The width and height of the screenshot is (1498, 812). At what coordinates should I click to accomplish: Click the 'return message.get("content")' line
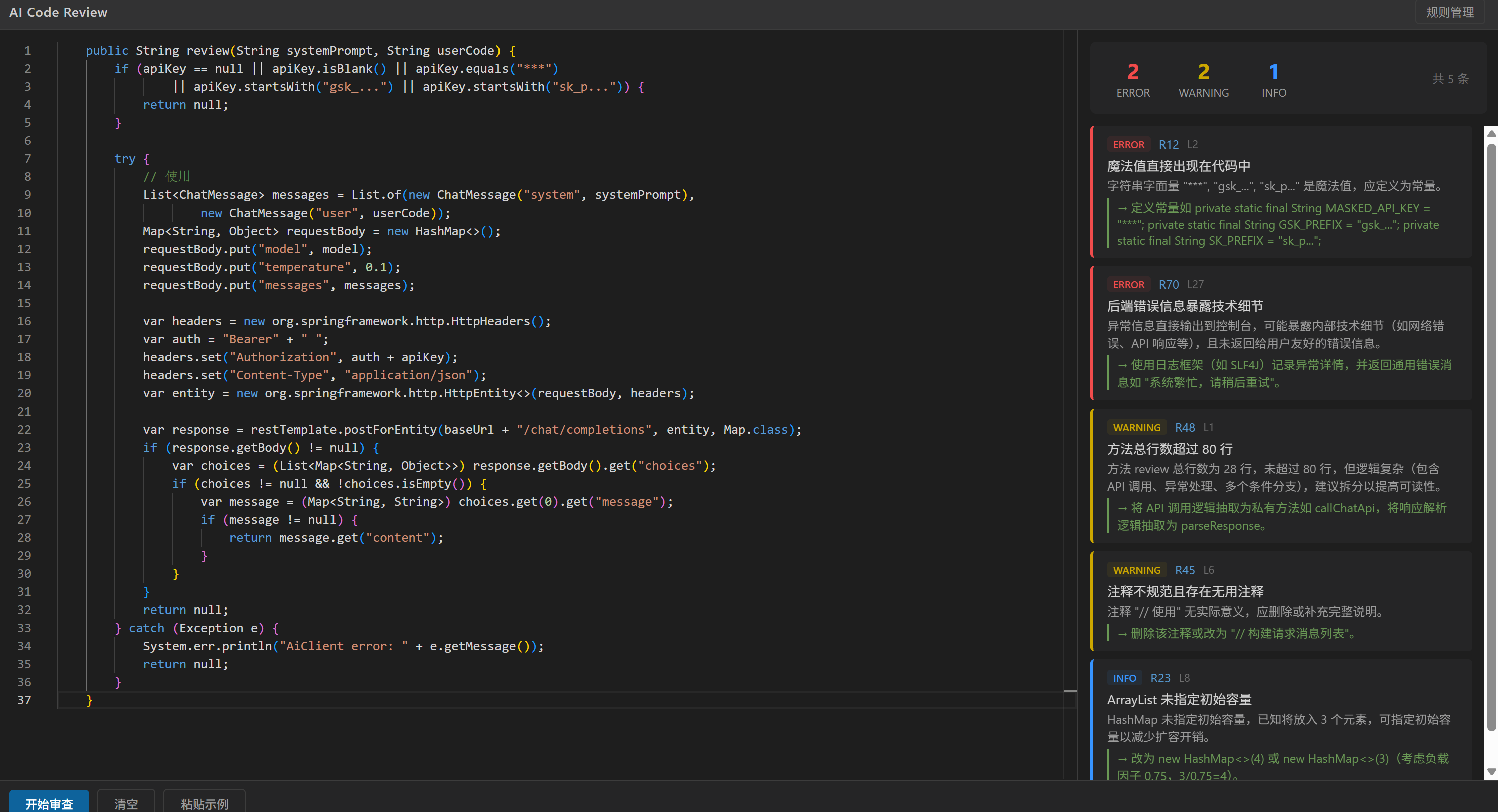336,538
